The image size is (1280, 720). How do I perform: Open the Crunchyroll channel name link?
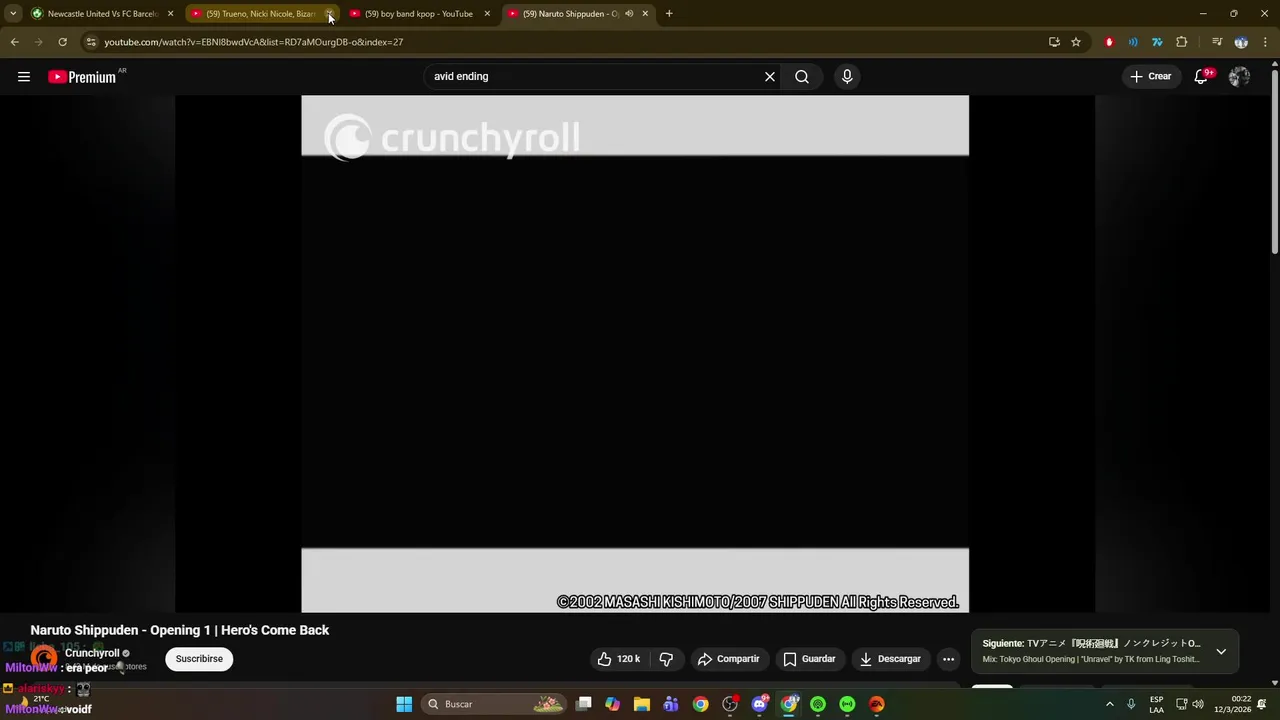tap(92, 653)
